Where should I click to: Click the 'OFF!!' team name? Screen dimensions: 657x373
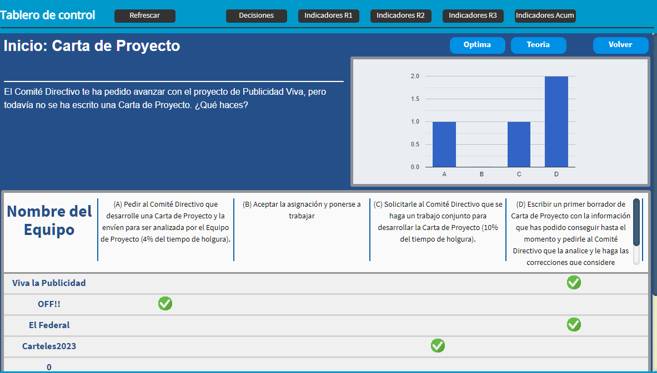pyautogui.click(x=49, y=304)
